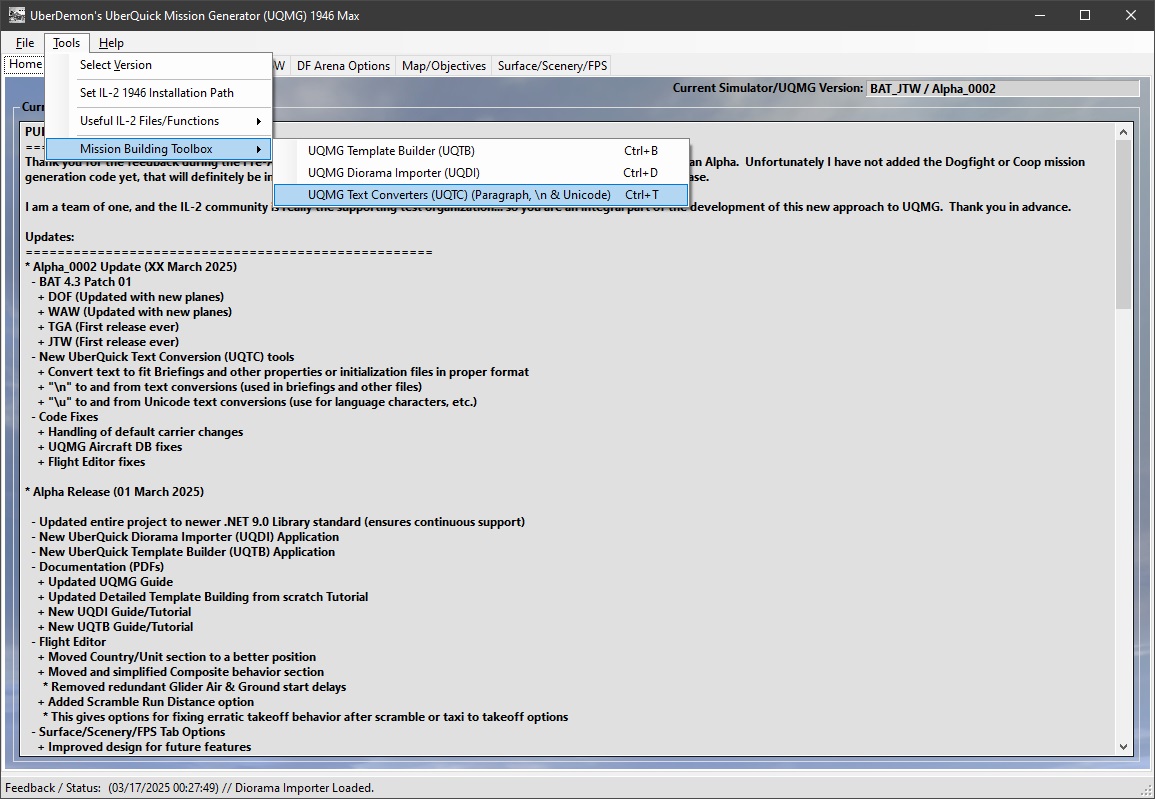The width and height of the screenshot is (1155, 799).
Task: Click the app icon in title bar
Action: coord(15,15)
